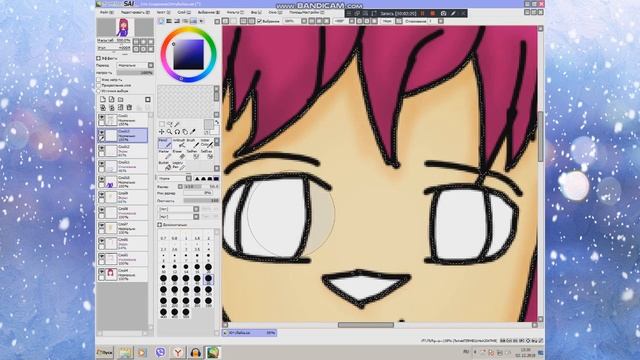Select the hand pan tool
The width and height of the screenshot is (640, 360).
point(185,132)
